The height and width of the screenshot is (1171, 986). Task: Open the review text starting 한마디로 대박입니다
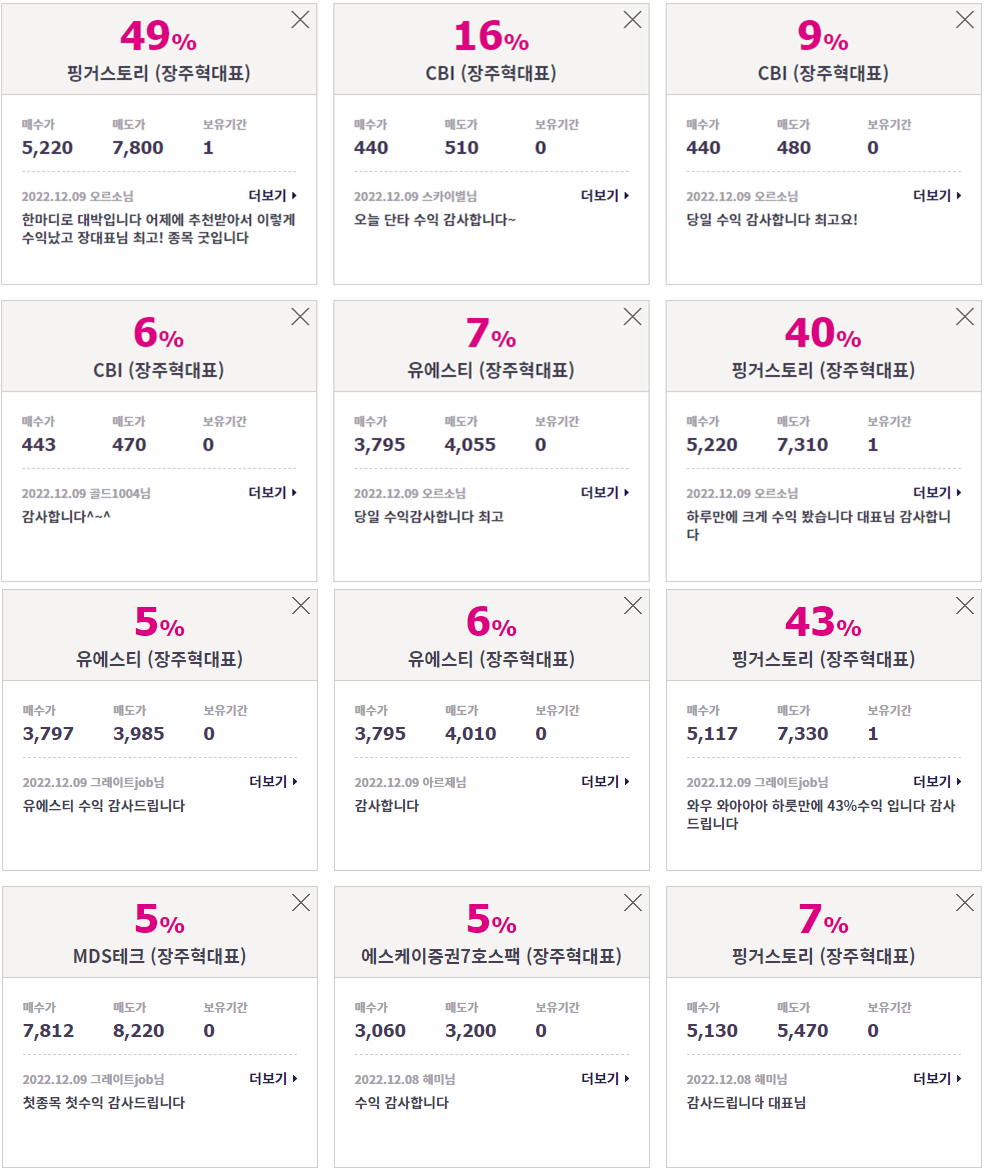158,229
